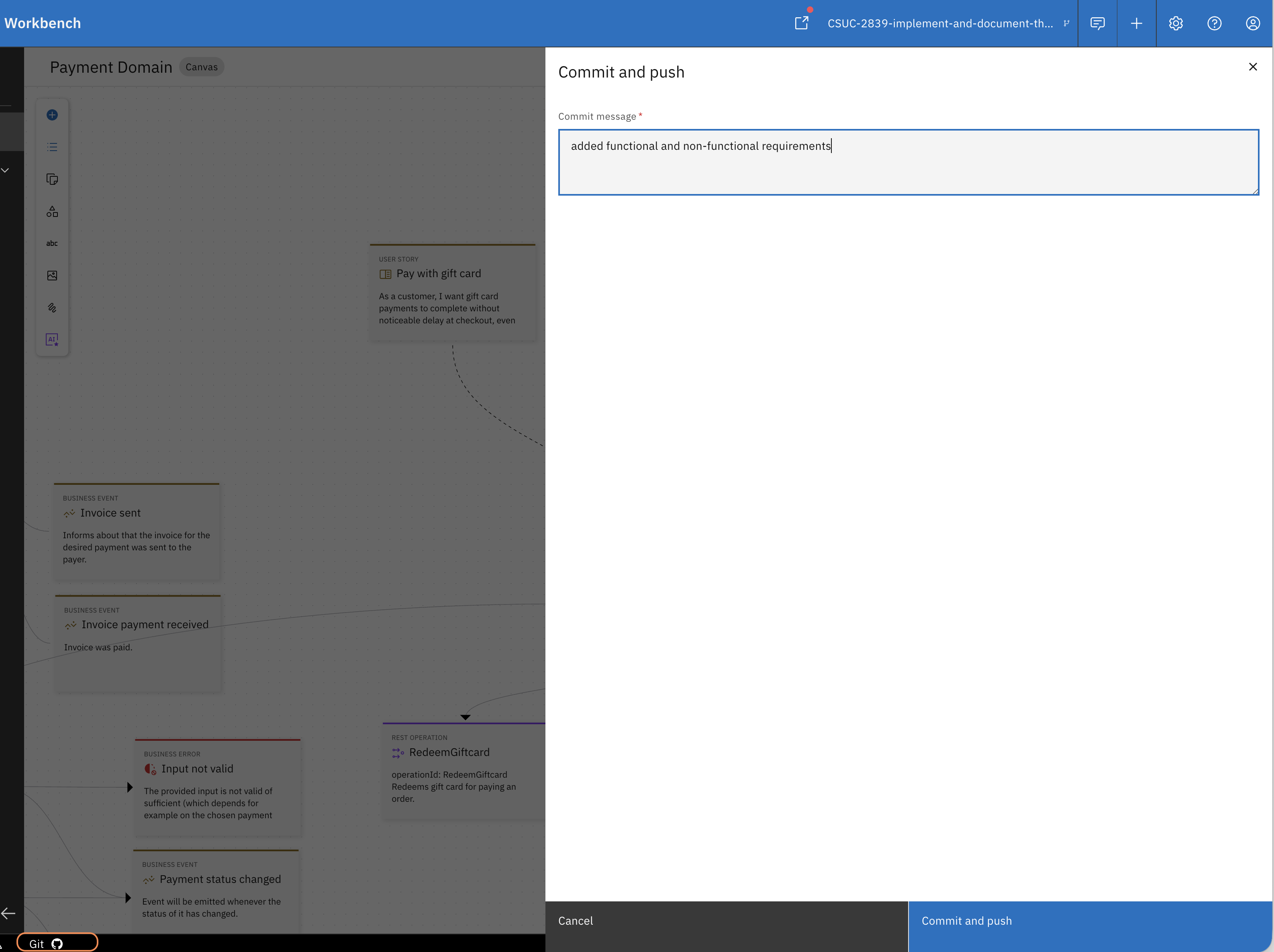Click the event icon beside Invoice payment received
The height and width of the screenshot is (952, 1274).
(x=70, y=625)
